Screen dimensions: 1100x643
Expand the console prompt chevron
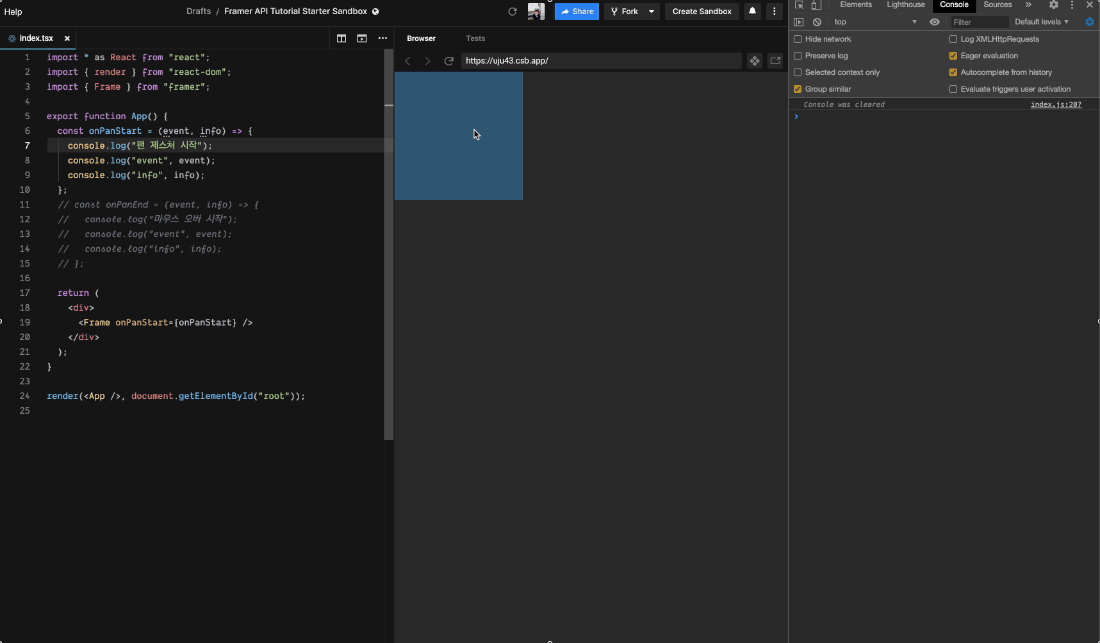[x=796, y=116]
